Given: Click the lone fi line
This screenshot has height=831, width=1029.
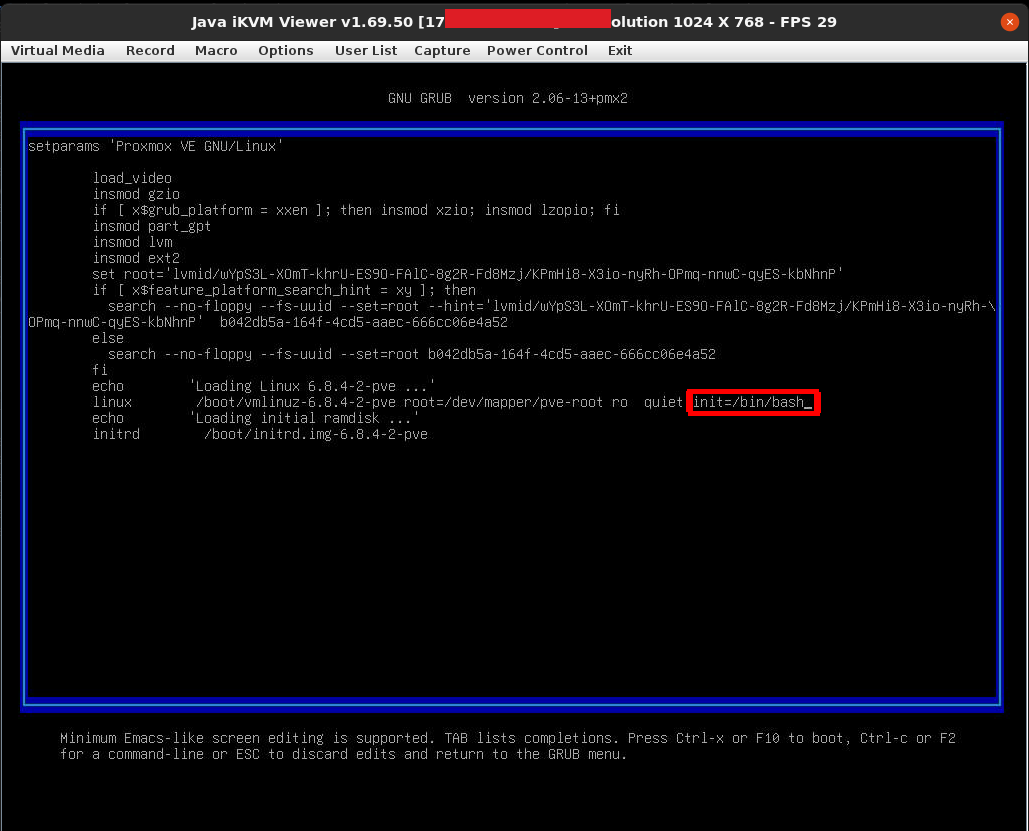Looking at the screenshot, I should 100,370.
